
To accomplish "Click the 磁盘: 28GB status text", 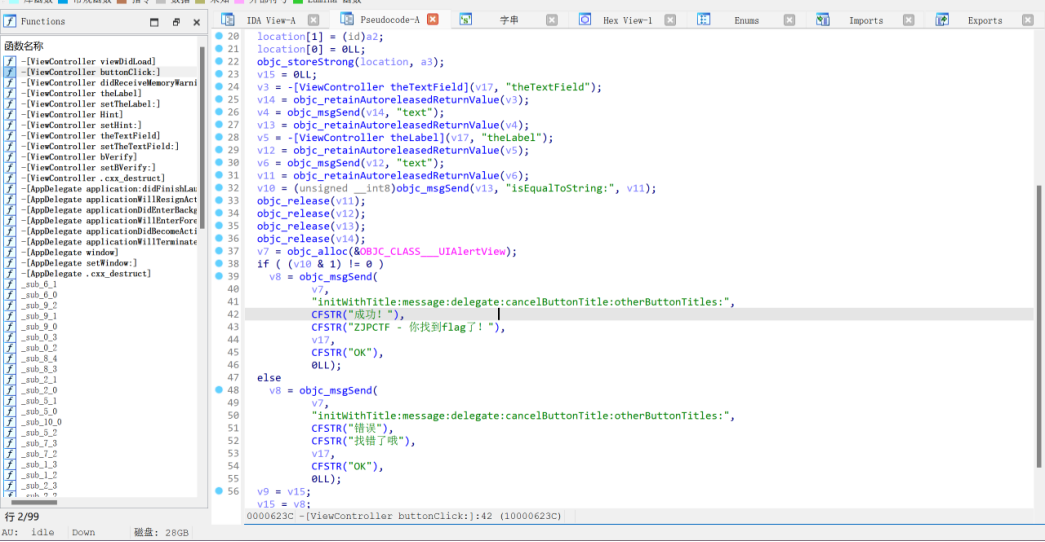I will 161,533.
